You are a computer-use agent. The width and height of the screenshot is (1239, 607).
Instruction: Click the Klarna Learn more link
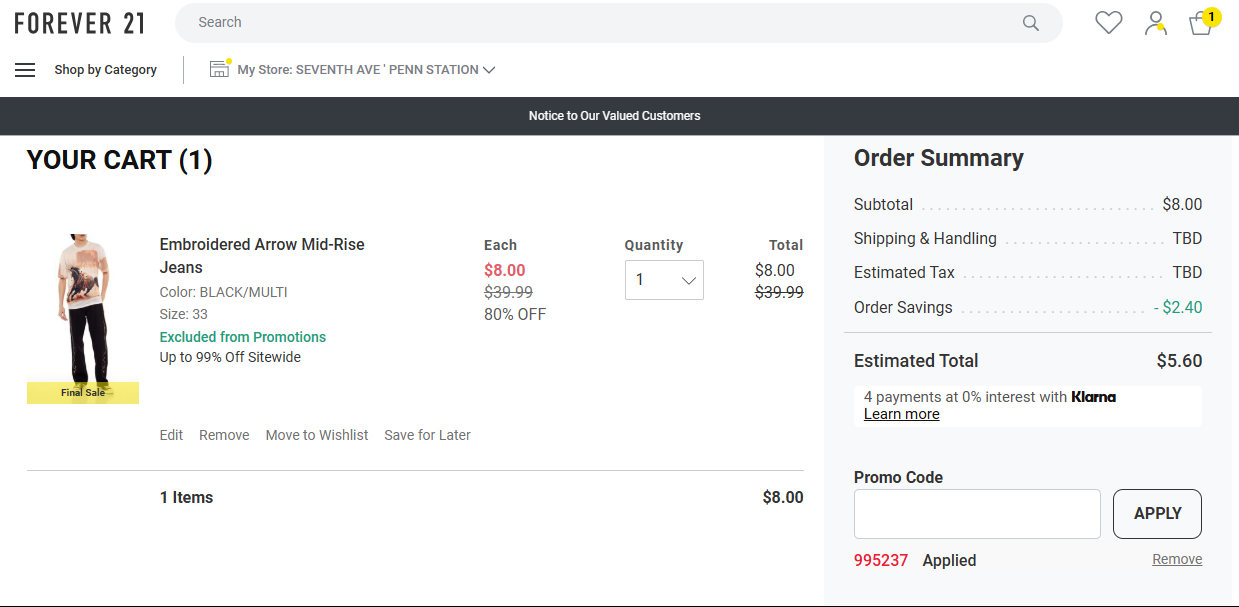[x=901, y=414]
